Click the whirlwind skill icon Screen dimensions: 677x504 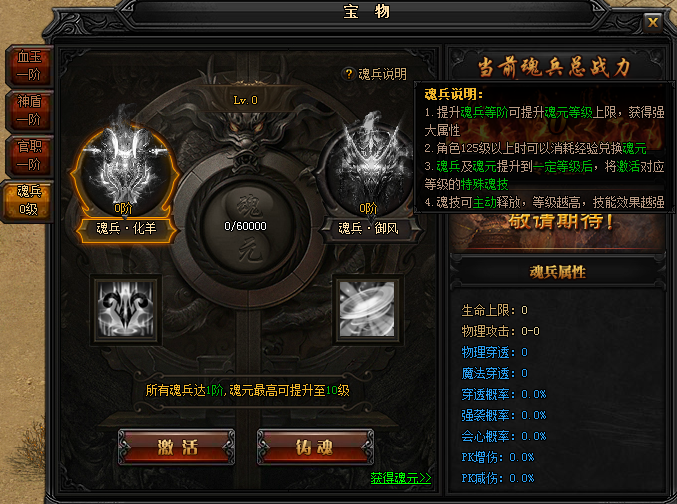[368, 309]
